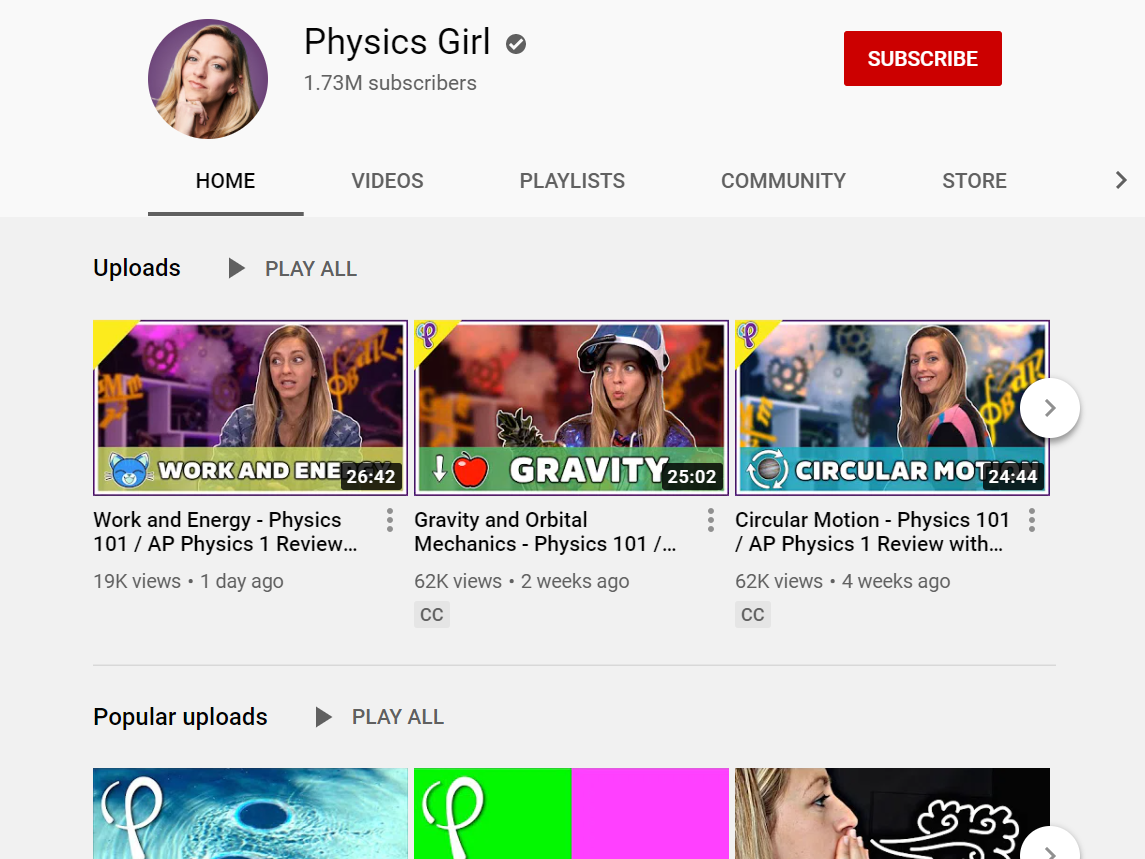The width and height of the screenshot is (1145, 859).
Task: Open options menu for Gravity video
Action: [711, 520]
